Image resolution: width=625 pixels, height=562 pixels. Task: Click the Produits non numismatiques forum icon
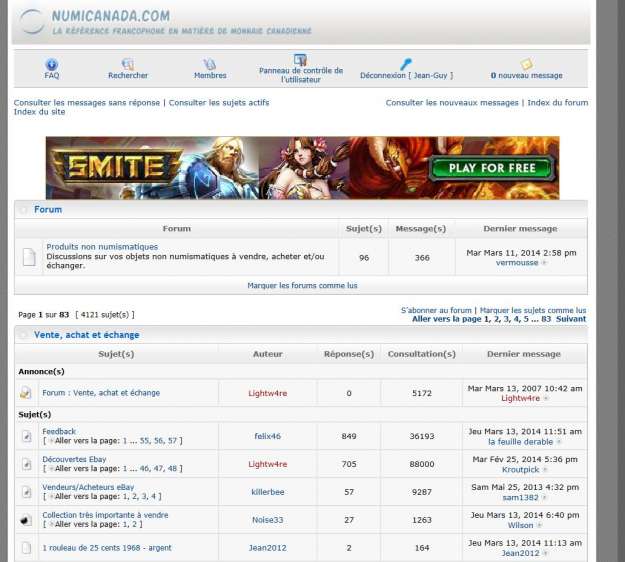coord(29,257)
